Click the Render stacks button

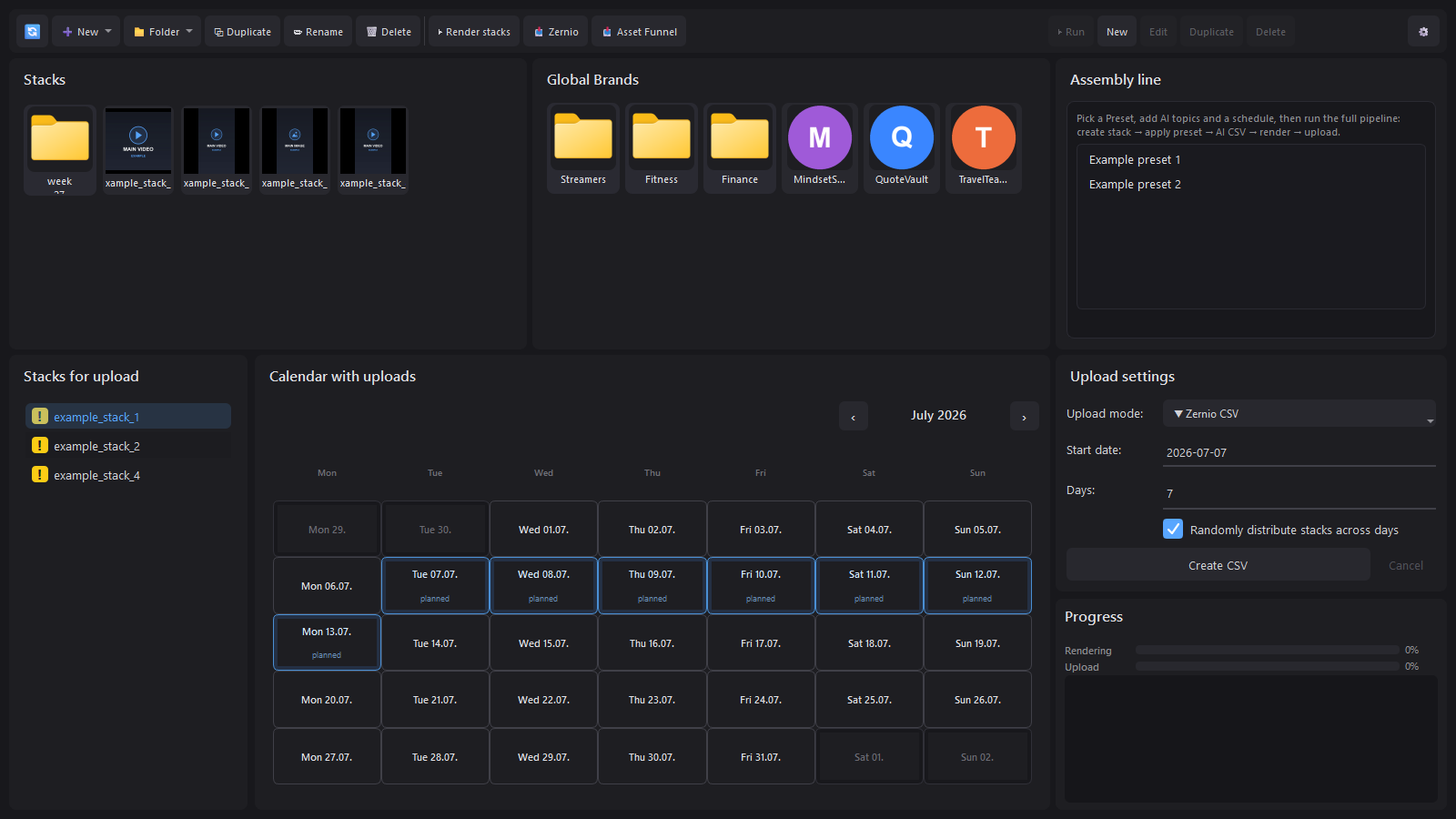[x=474, y=32]
